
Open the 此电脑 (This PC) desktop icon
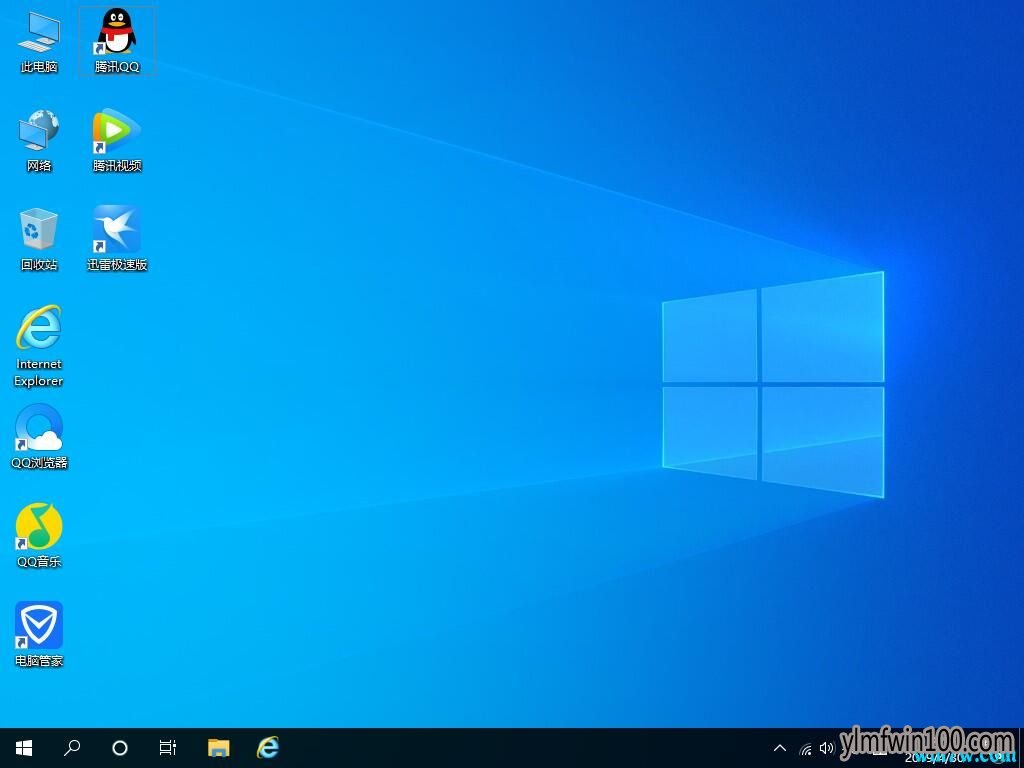[x=39, y=33]
